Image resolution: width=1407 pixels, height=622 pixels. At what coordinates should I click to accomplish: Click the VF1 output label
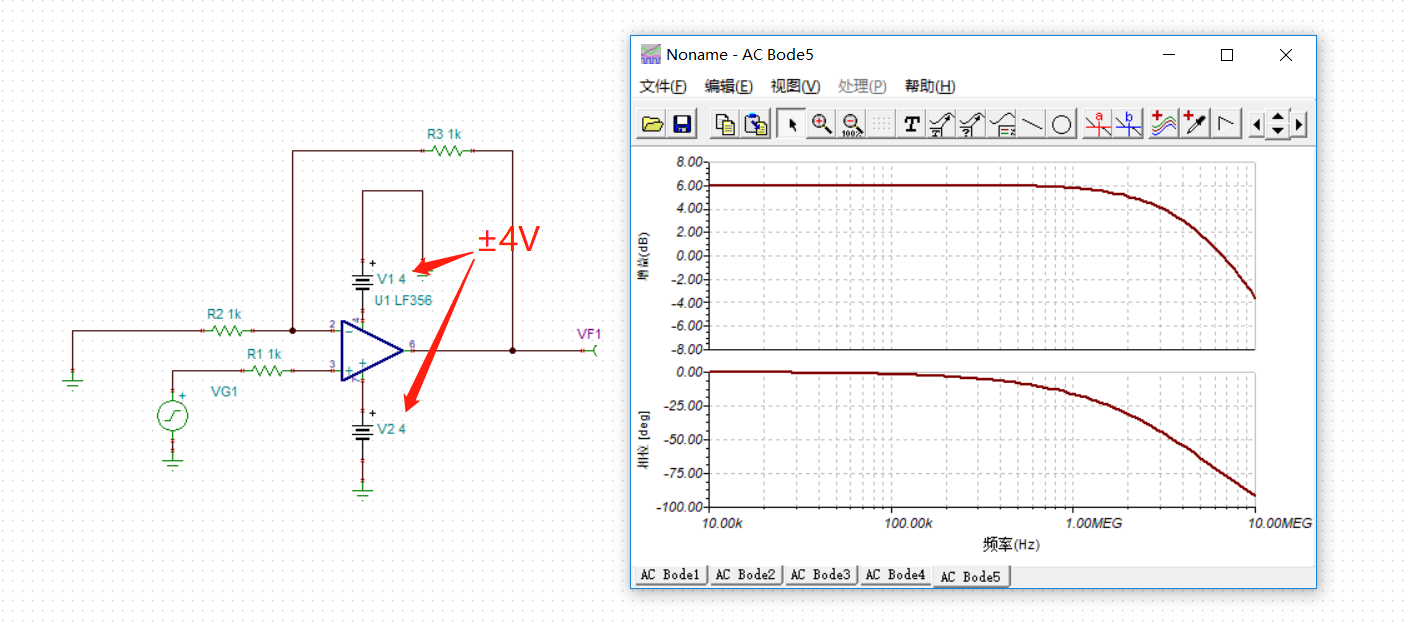click(x=590, y=333)
